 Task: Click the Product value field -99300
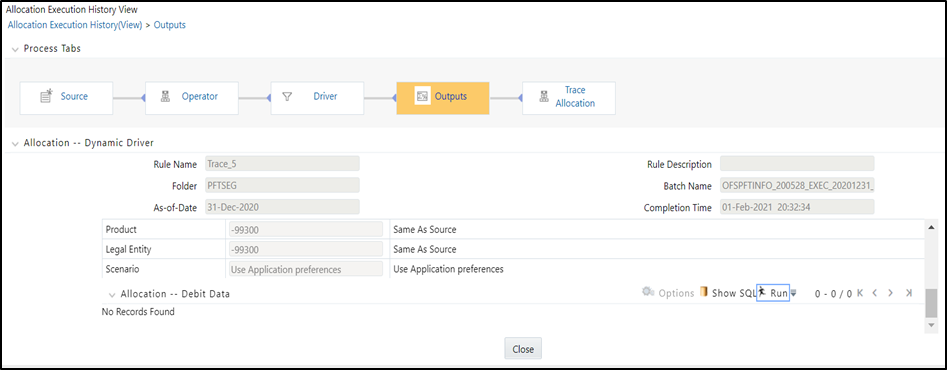coord(306,229)
